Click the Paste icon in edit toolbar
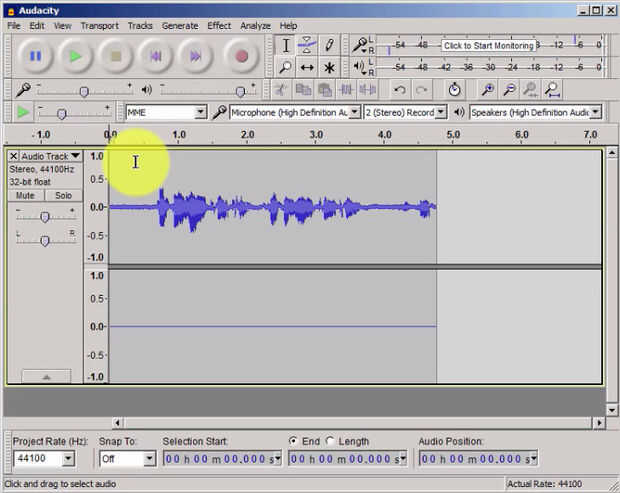 325,90
